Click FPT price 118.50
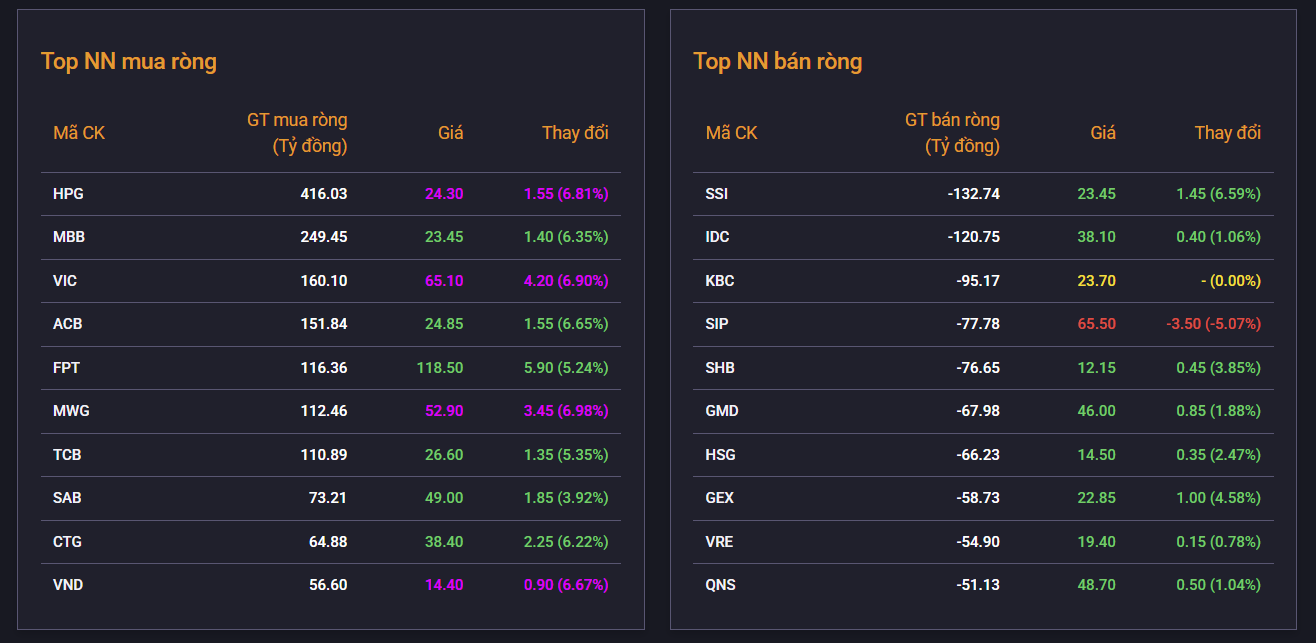This screenshot has height=643, width=1316. coord(440,368)
